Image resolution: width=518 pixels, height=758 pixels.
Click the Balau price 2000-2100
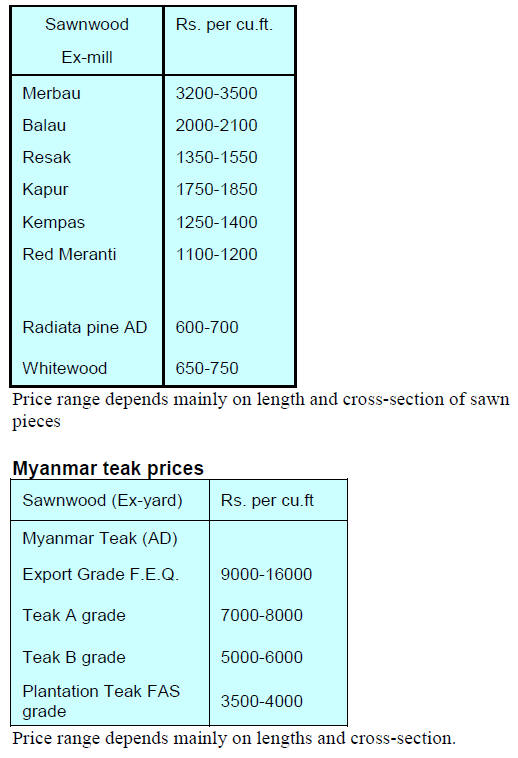[x=216, y=125]
